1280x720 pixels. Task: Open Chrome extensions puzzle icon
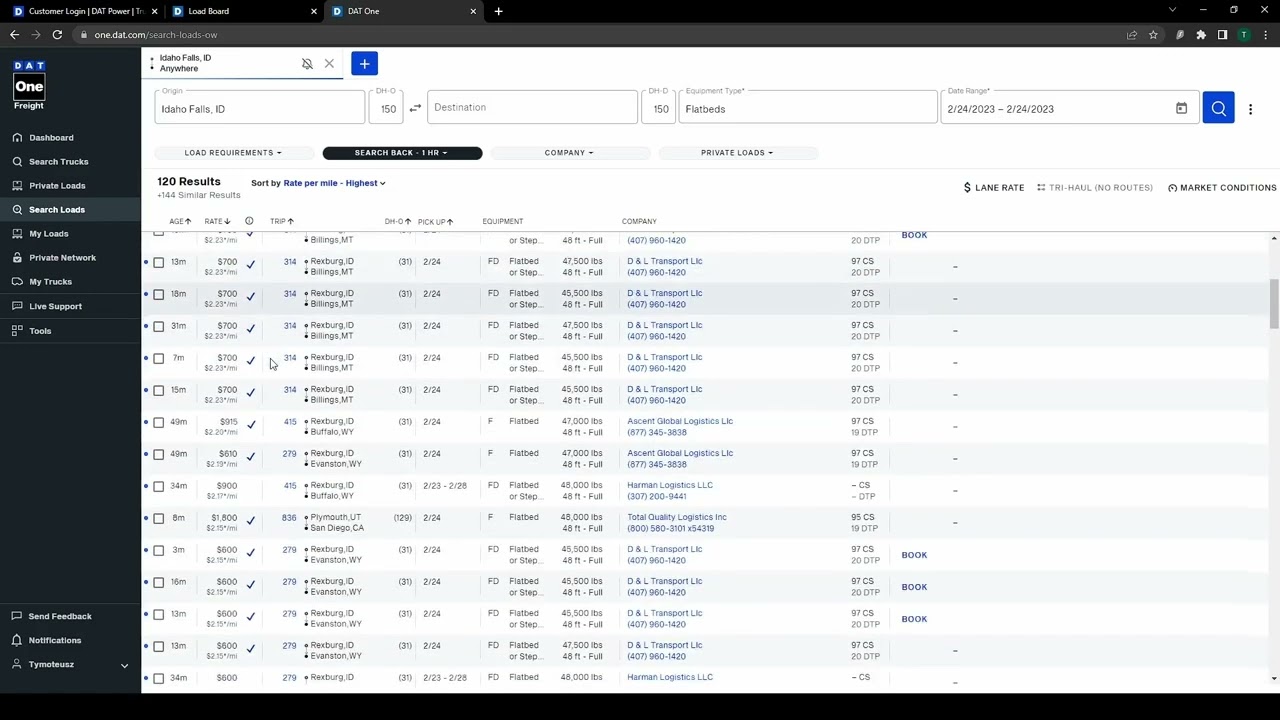(1201, 34)
